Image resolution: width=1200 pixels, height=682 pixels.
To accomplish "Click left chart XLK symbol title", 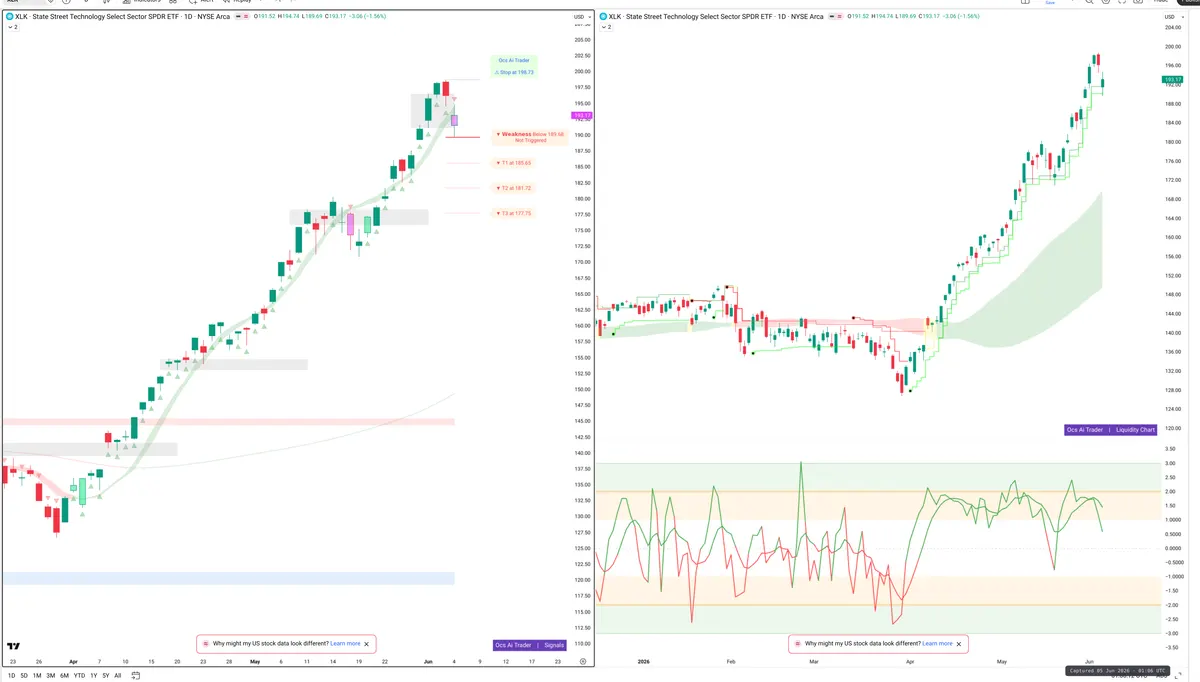I will pos(121,17).
